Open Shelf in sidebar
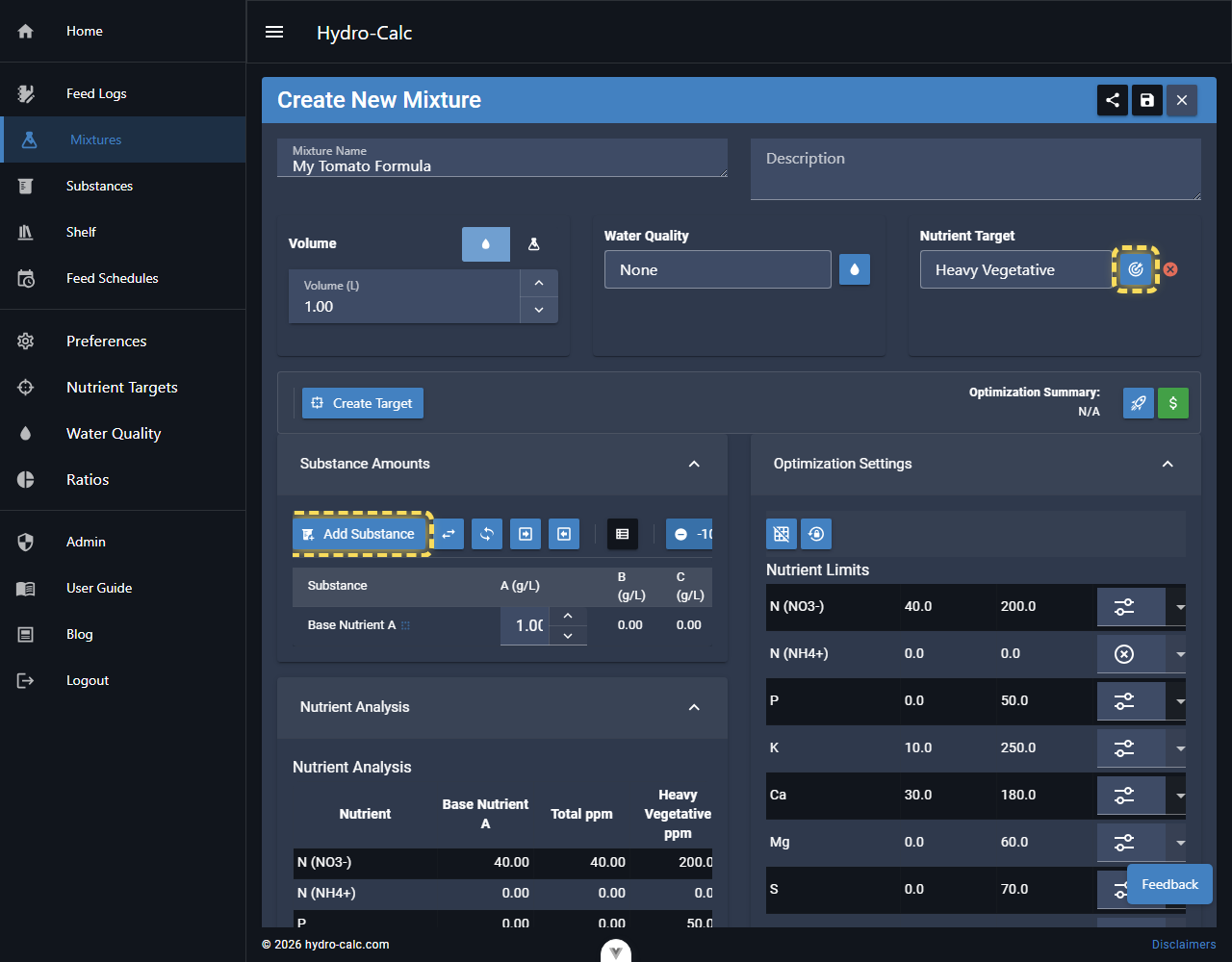This screenshot has width=1232, height=962. [x=123, y=232]
